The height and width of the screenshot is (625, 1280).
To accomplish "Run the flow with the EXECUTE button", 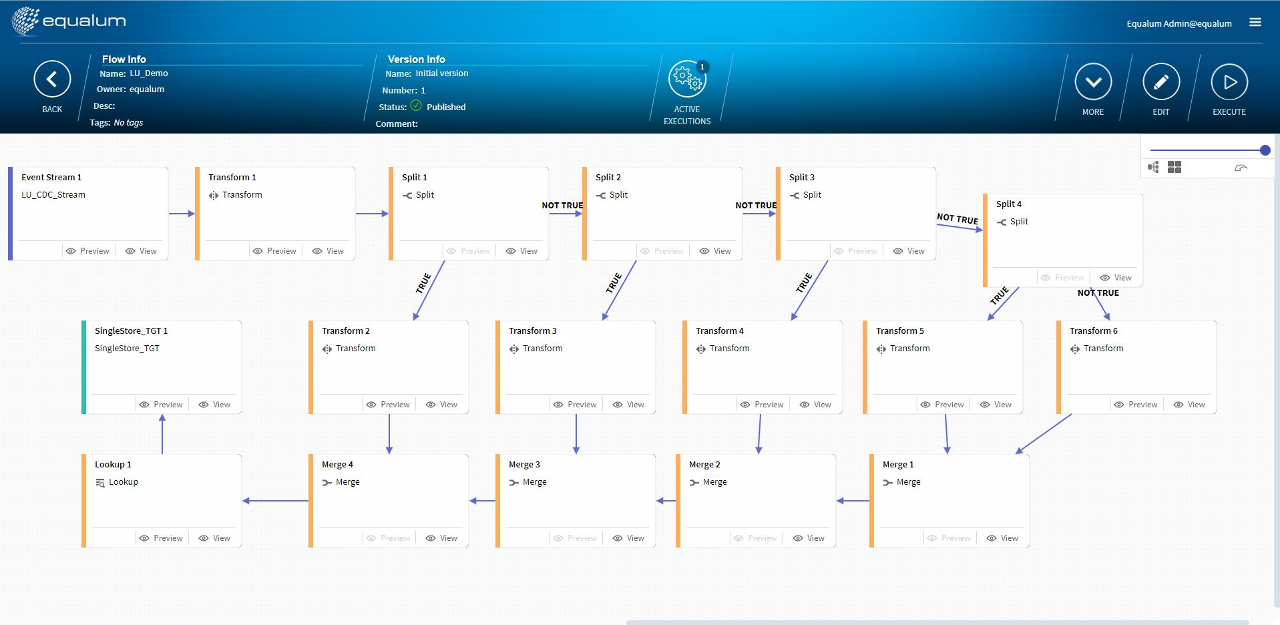I will 1229,81.
